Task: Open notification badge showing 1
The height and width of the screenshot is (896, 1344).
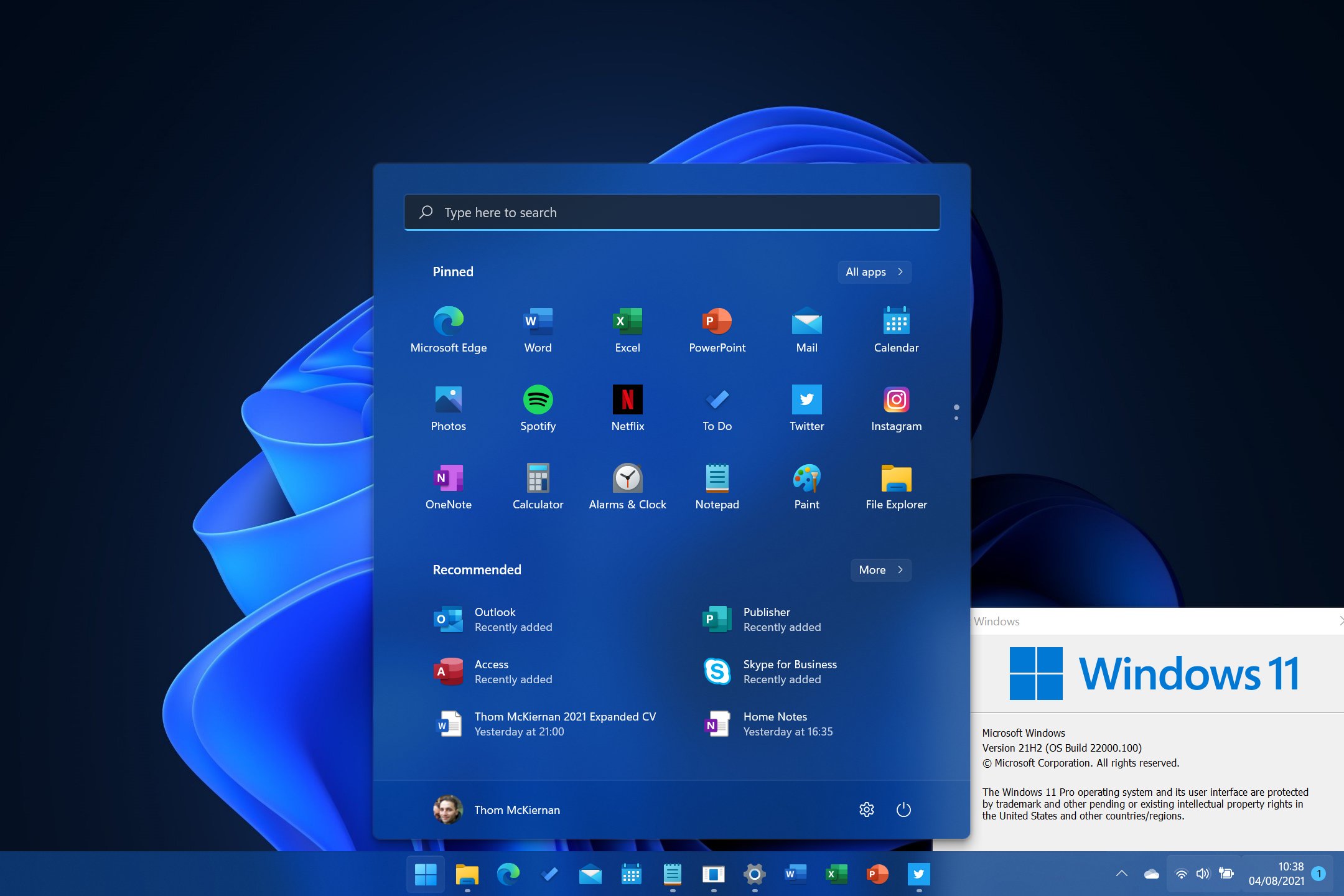Action: click(1318, 874)
